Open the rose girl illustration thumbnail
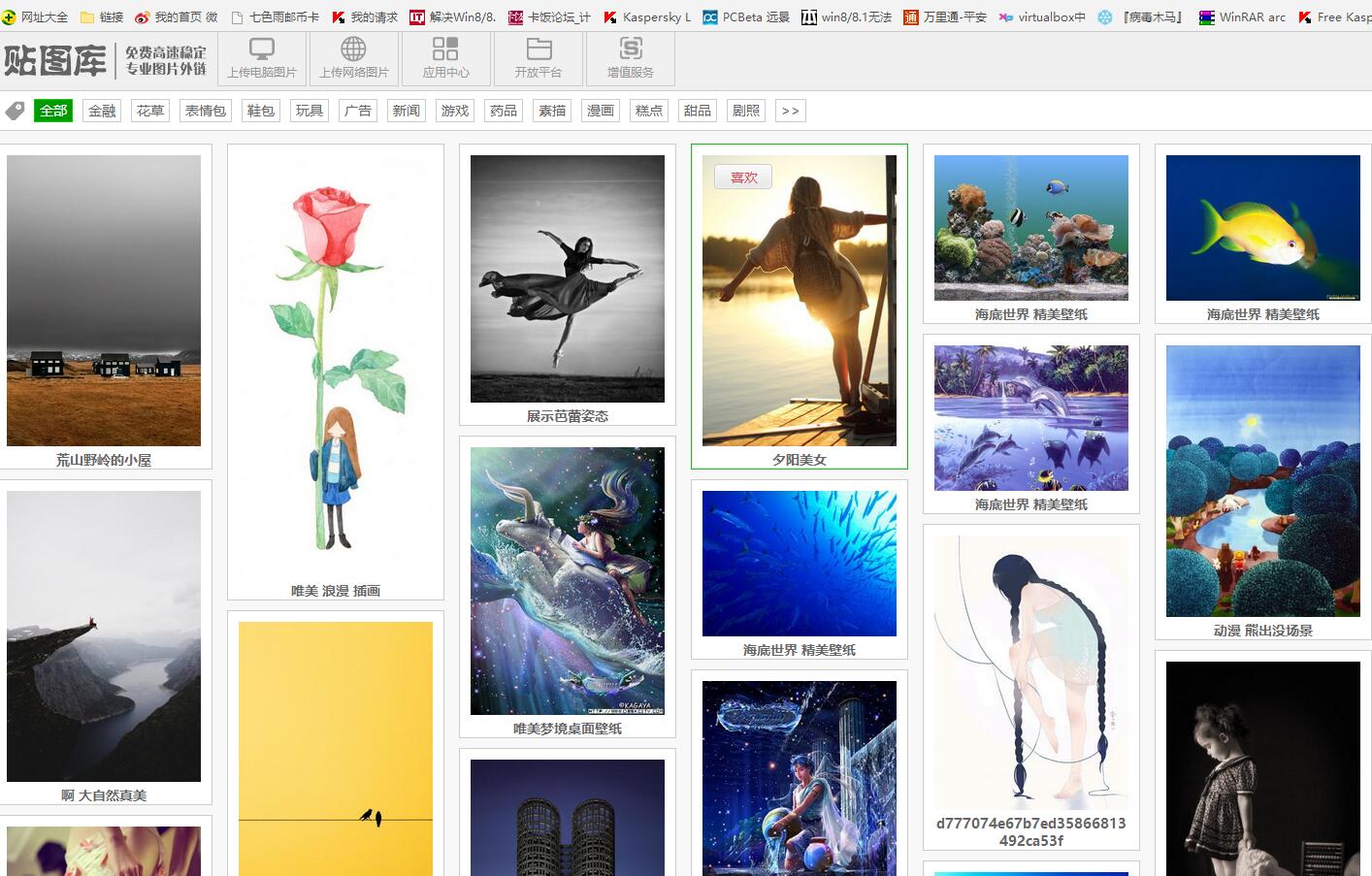1372x876 pixels. pyautogui.click(x=336, y=366)
